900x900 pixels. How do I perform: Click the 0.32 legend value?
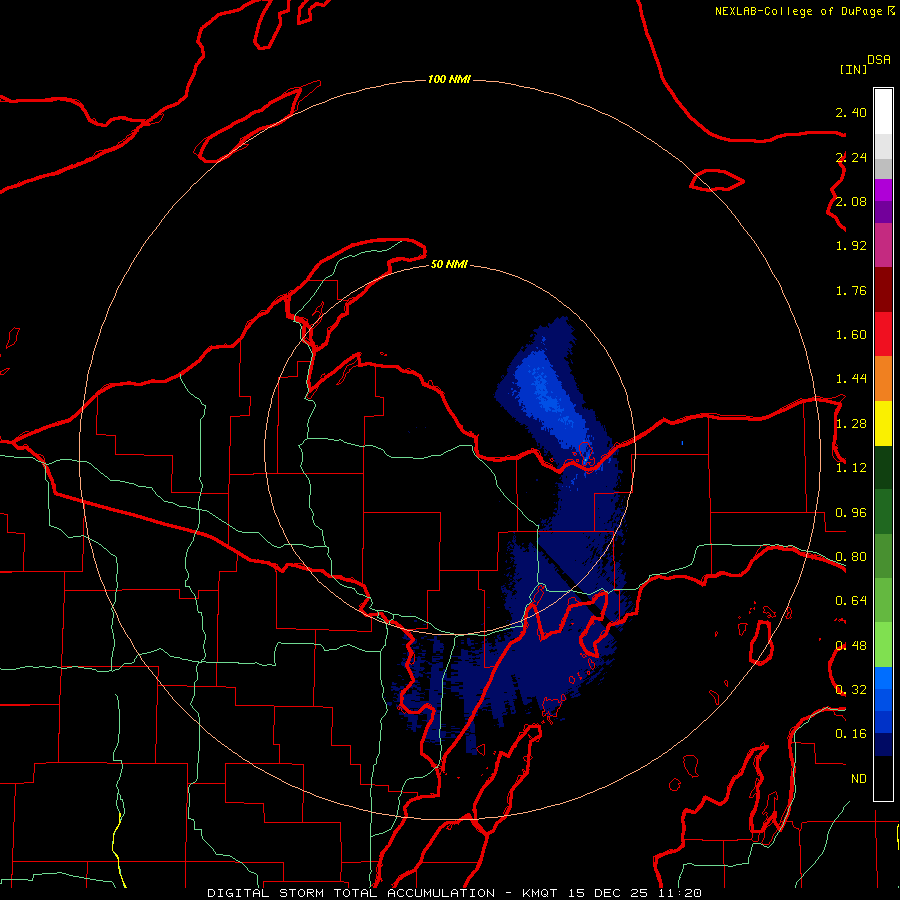tap(851, 690)
